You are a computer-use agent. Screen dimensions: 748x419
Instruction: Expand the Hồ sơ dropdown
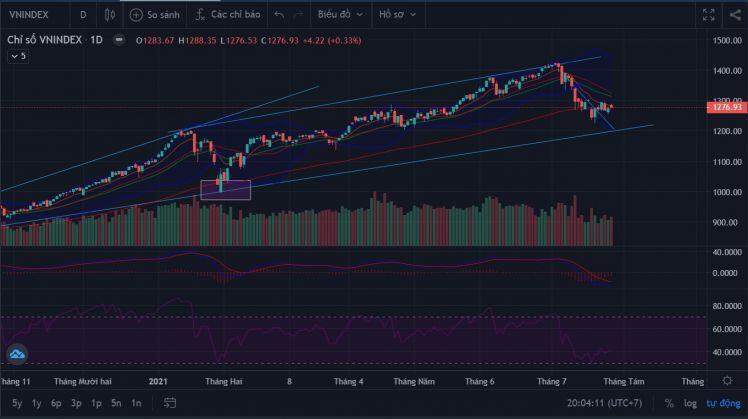click(x=397, y=15)
